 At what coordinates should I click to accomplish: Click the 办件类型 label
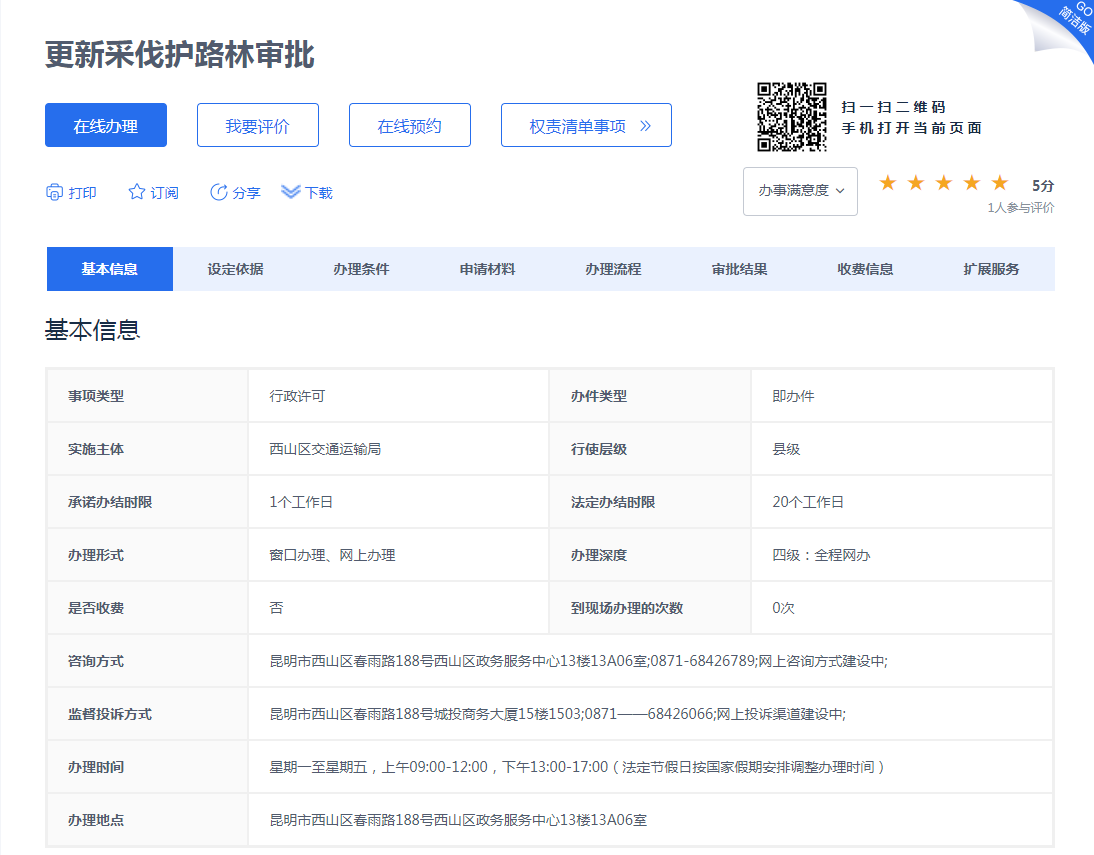[599, 396]
